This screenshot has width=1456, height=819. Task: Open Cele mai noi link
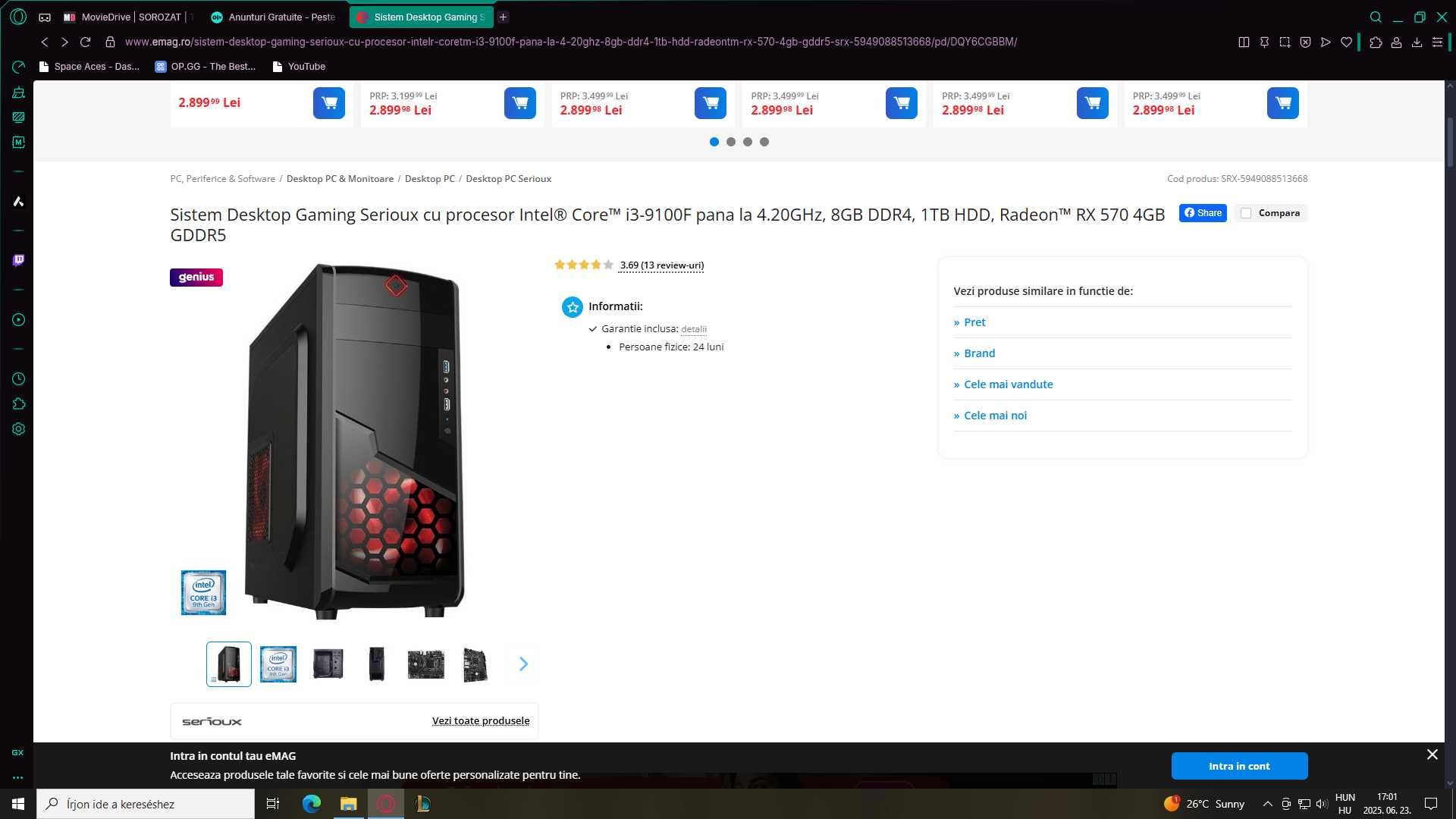995,416
